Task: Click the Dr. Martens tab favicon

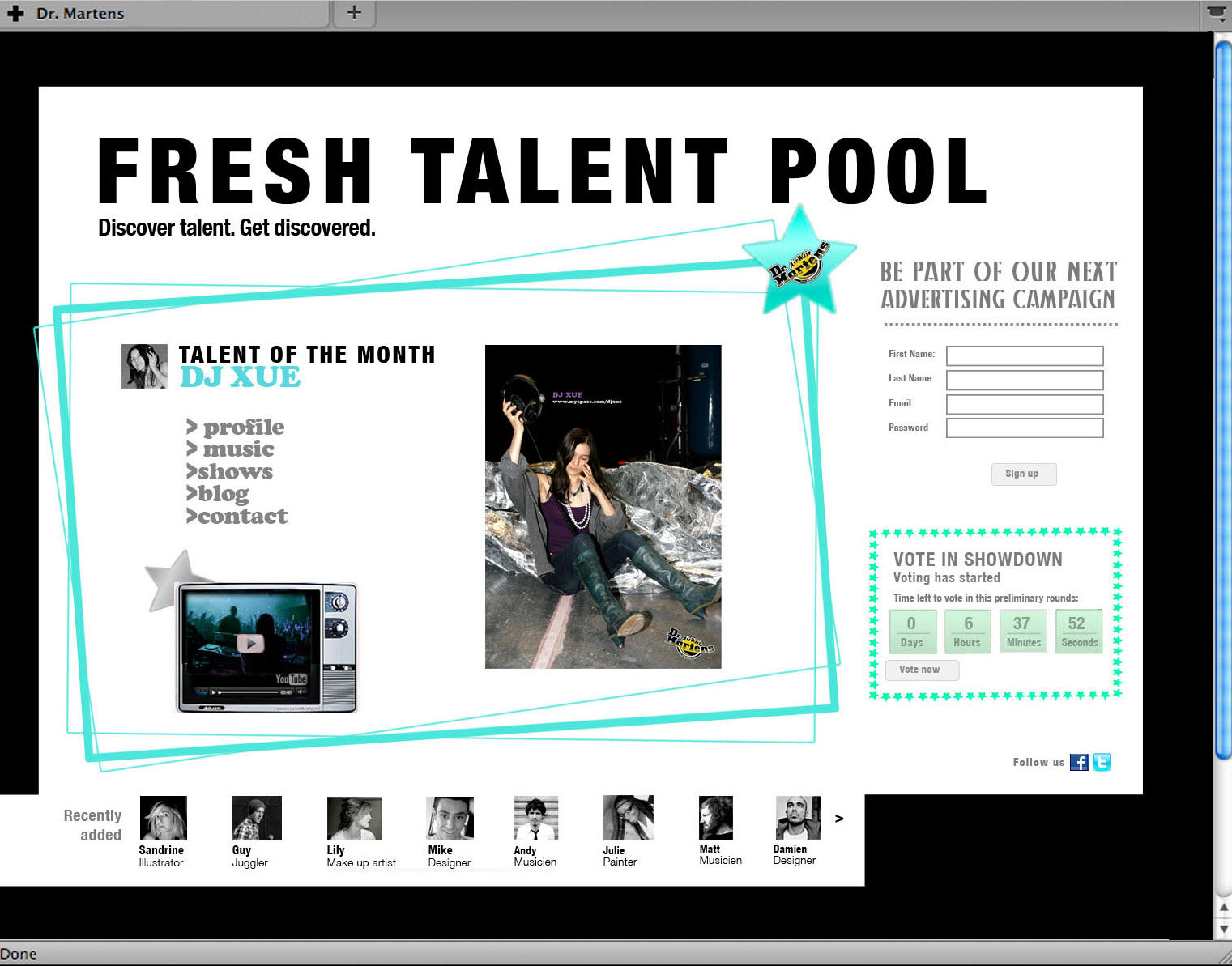Action: point(15,13)
